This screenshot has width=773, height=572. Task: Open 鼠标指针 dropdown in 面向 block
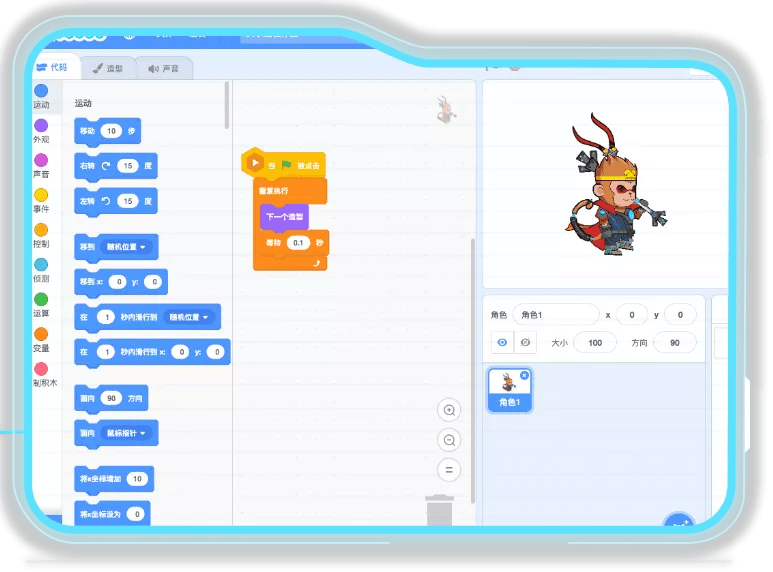pyautogui.click(x=126, y=433)
